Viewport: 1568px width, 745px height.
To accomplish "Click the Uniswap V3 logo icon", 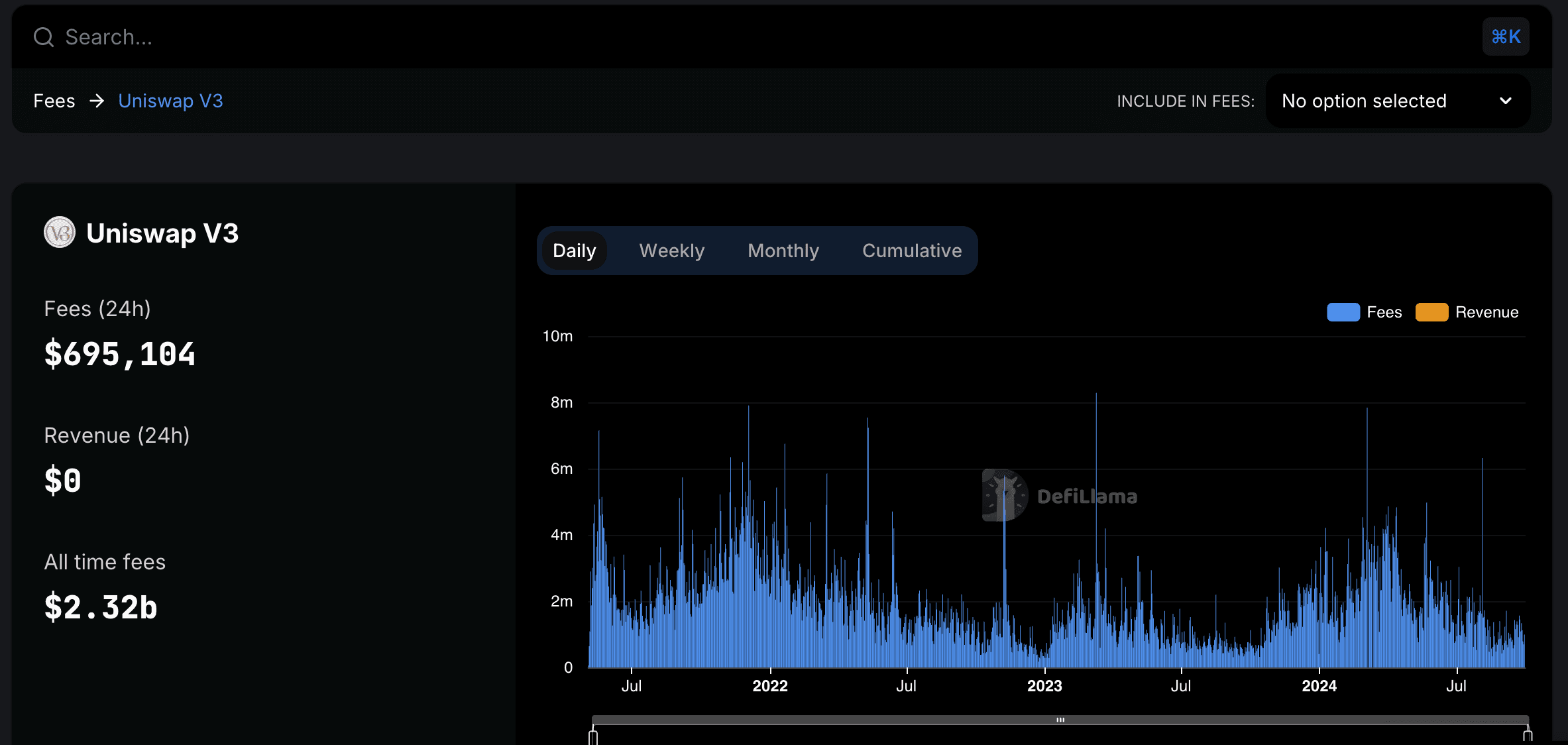I will point(60,233).
